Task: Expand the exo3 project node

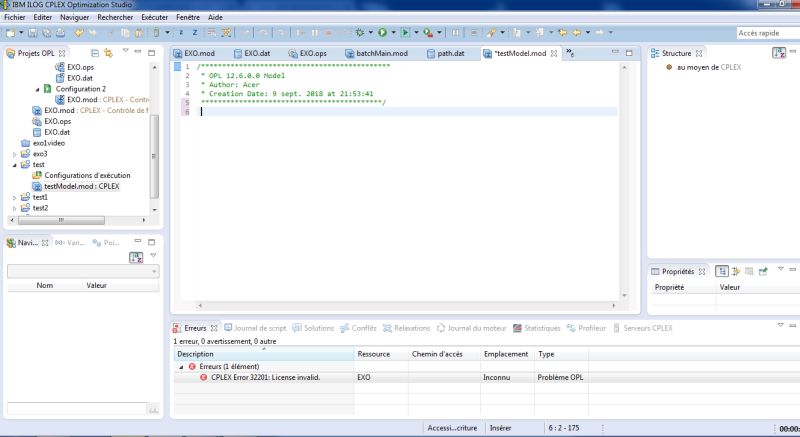Action: point(14,154)
